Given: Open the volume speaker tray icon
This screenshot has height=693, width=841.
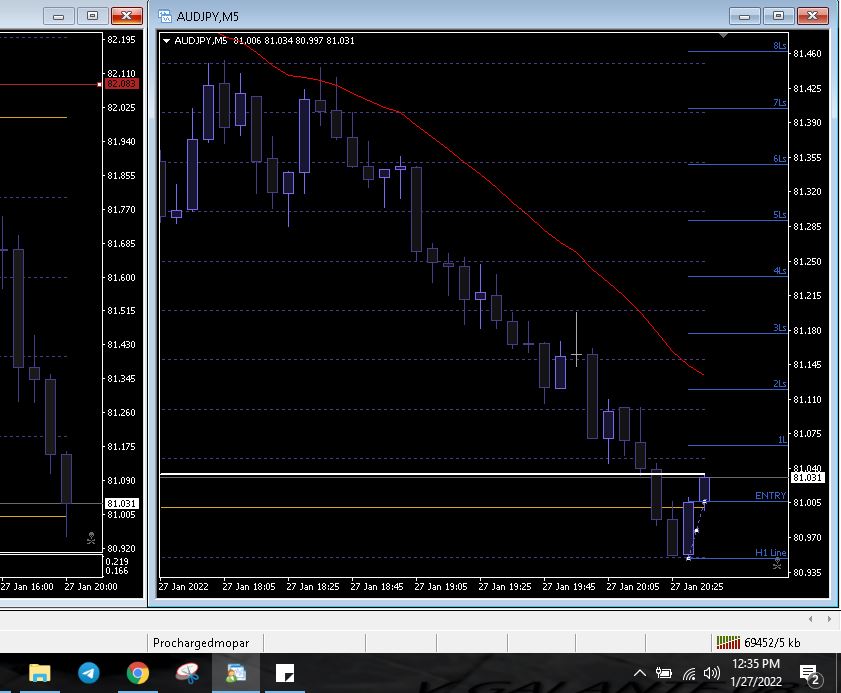Looking at the screenshot, I should (x=712, y=673).
